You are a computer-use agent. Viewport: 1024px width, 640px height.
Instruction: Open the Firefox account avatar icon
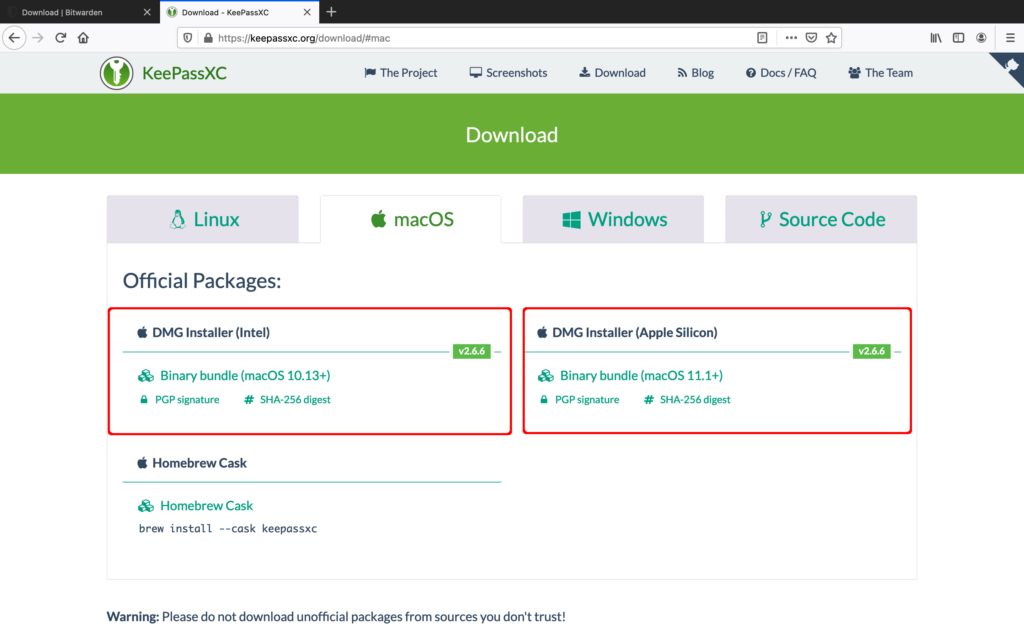[981, 38]
